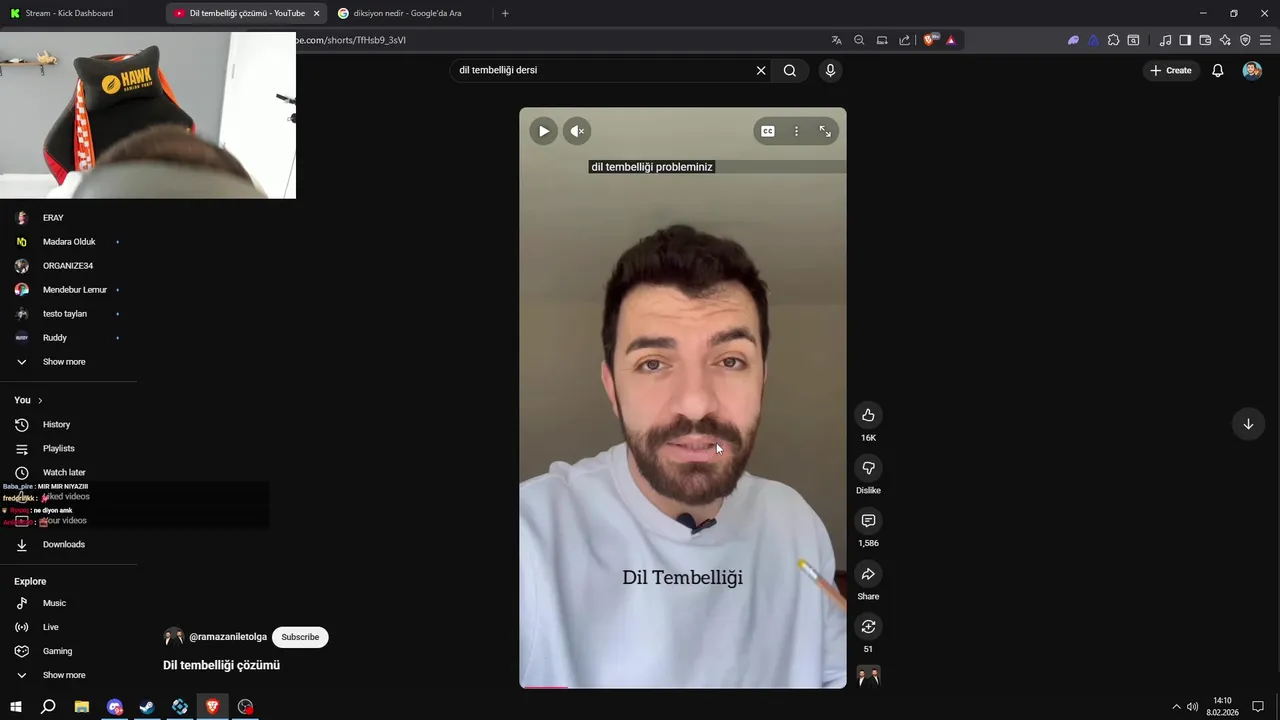Click the YouTube search magnifier button

point(790,70)
